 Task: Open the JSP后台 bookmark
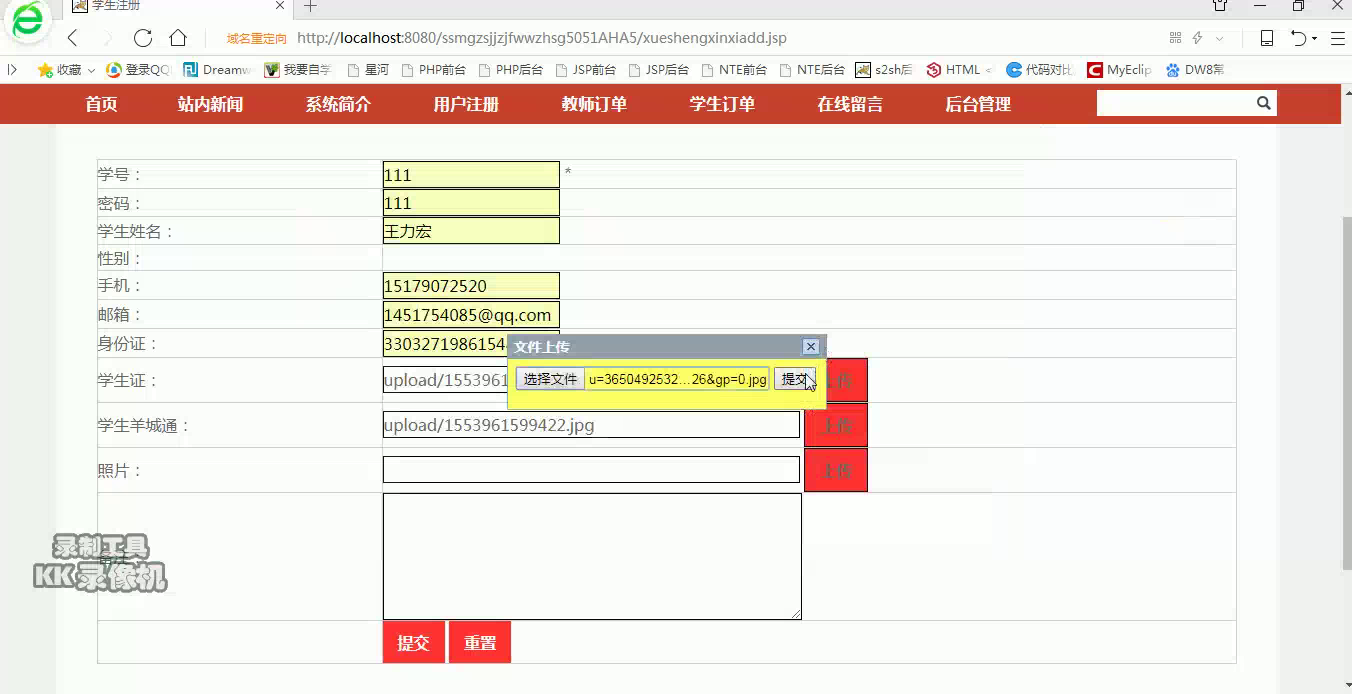[659, 70]
